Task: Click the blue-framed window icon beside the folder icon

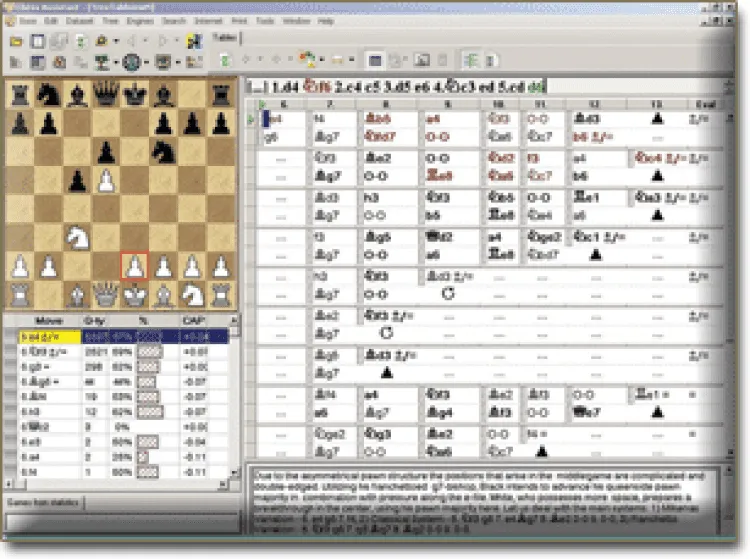Action: click(x=37, y=42)
